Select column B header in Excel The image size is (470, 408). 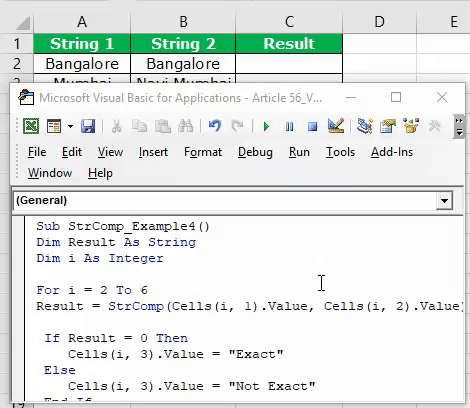[x=183, y=22]
